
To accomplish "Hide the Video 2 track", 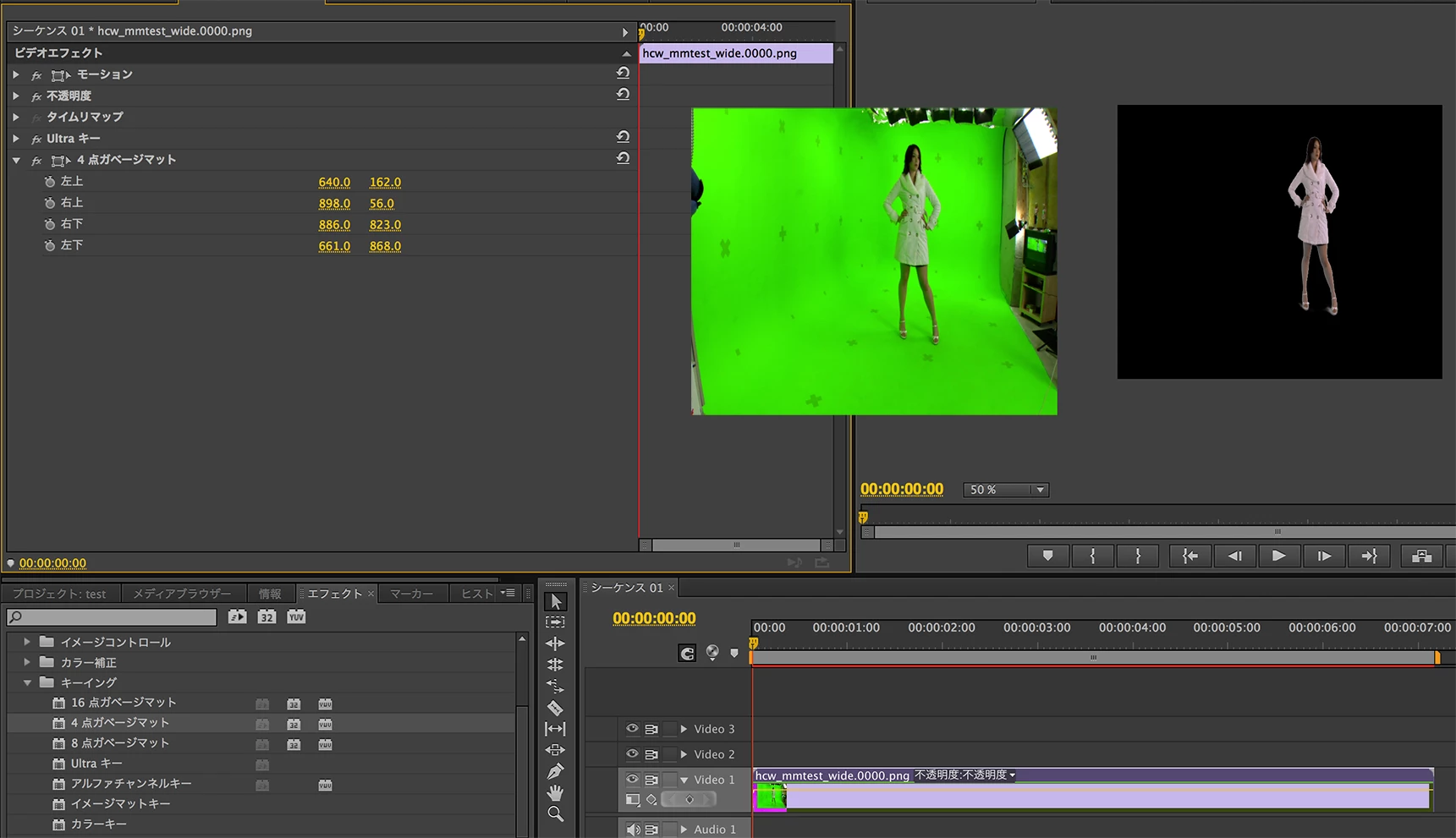I will 632,753.
